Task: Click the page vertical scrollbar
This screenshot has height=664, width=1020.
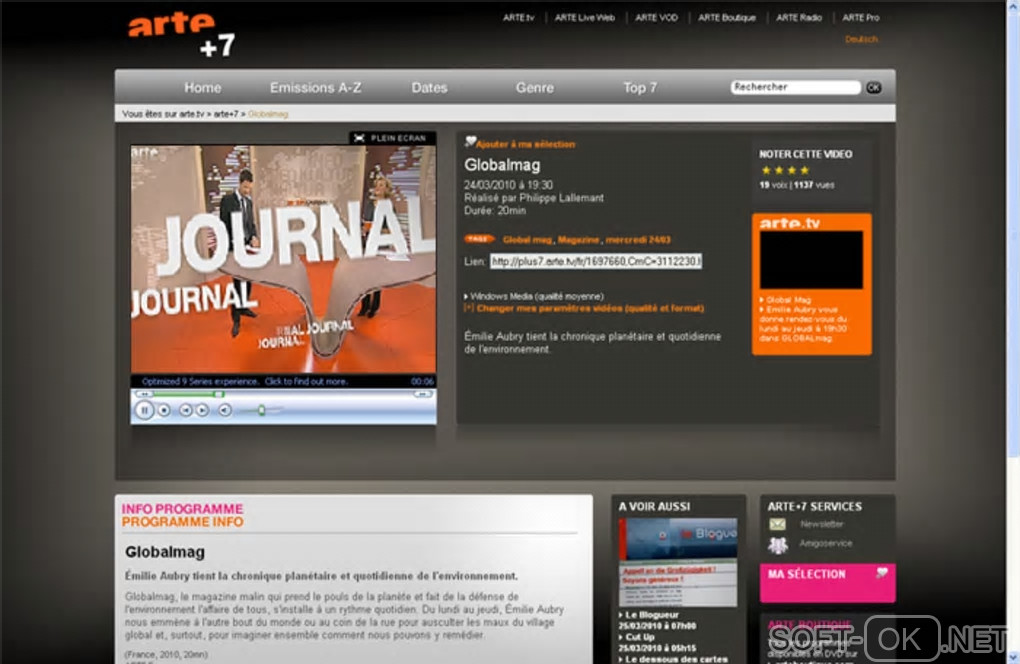Action: (1013, 332)
